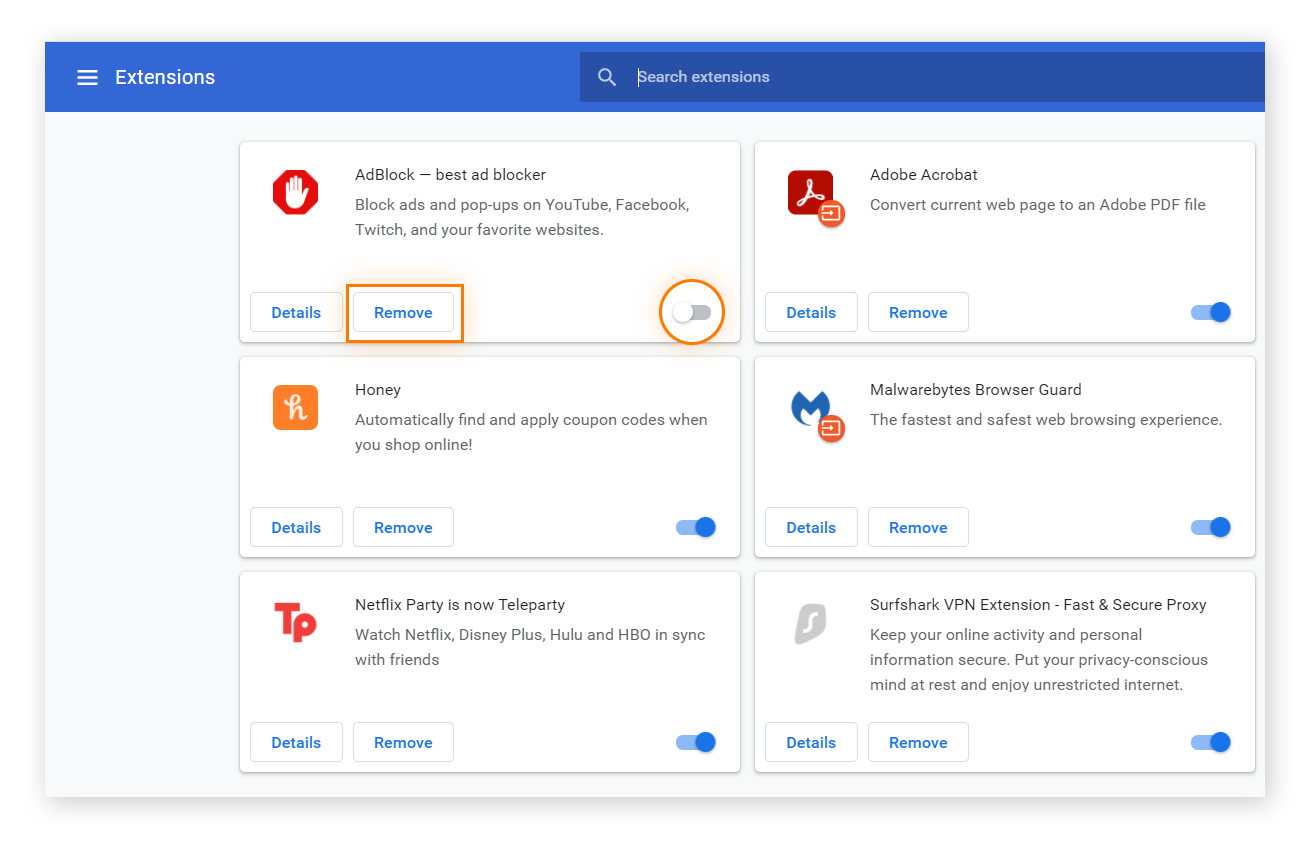Turn off Surfshark VPN Extension toggle
1313x846 pixels.
pos(1211,742)
